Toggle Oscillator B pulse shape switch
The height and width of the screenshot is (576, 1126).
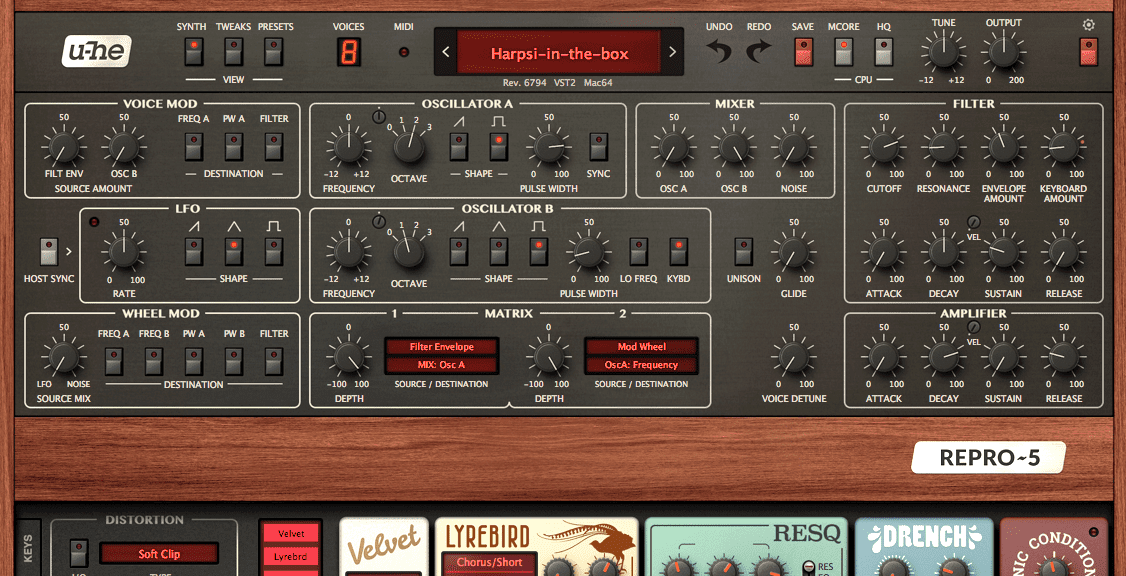click(539, 252)
